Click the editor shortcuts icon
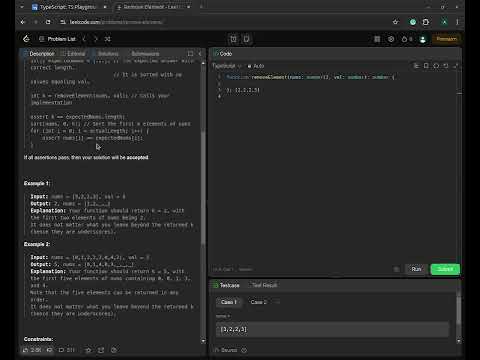The width and height of the screenshot is (480, 360). click(436, 66)
